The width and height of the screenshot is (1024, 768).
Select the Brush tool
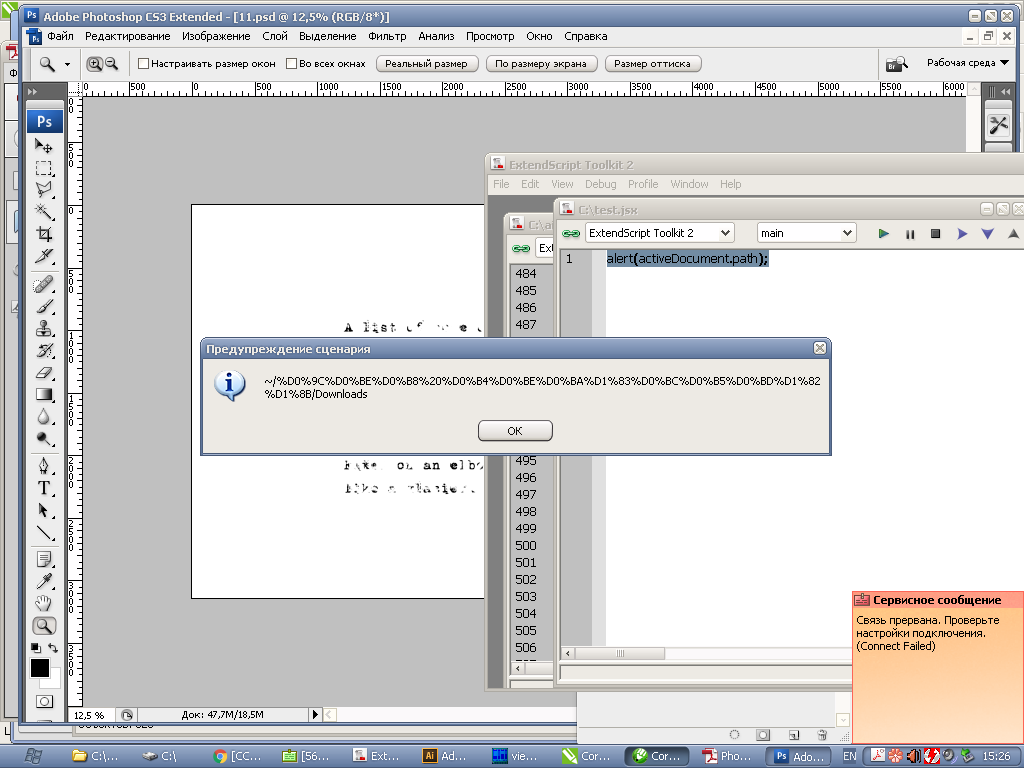(x=44, y=306)
